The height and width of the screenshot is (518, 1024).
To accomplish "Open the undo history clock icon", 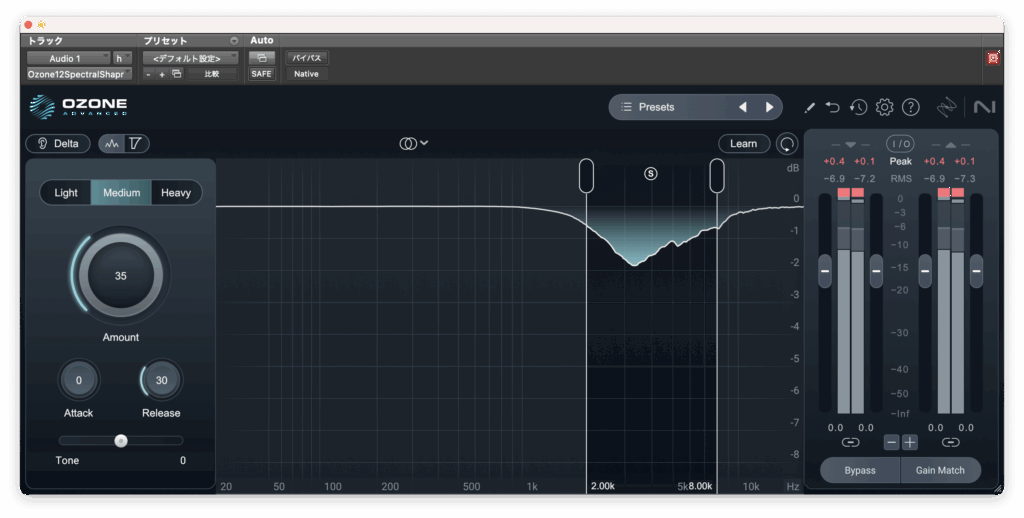I will click(x=858, y=107).
